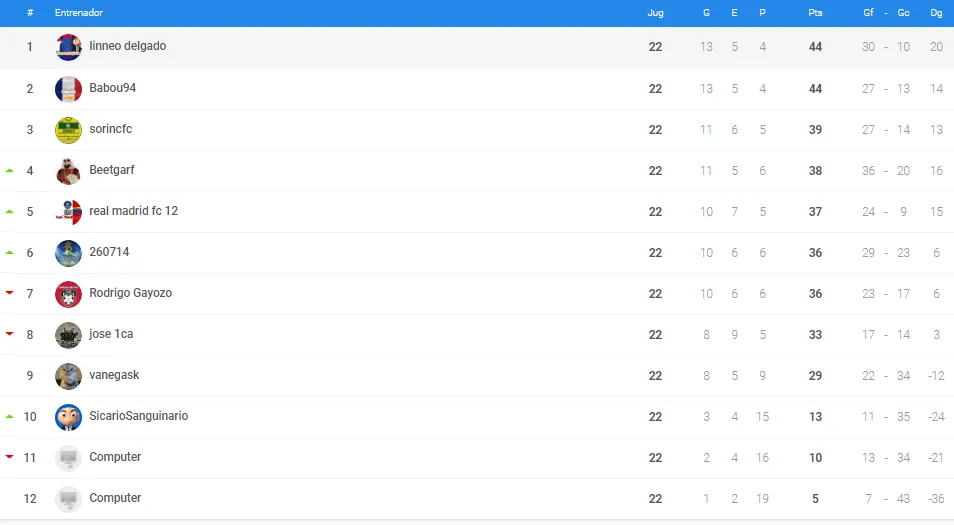Click the # rank column header
This screenshot has height=525, width=954.
coord(30,13)
